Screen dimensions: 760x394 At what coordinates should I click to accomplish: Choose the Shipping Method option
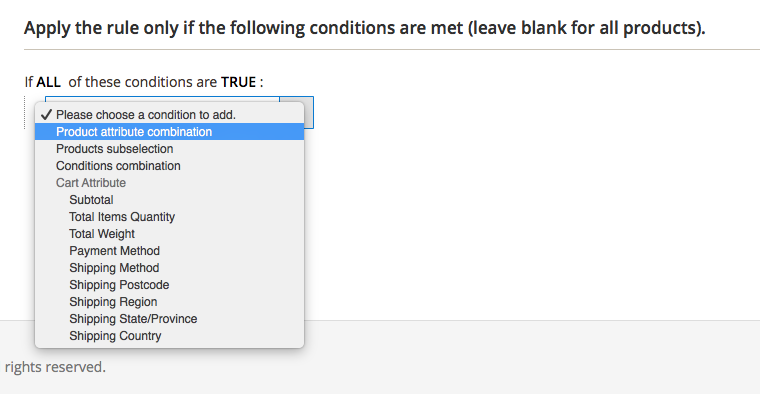[x=169, y=268]
